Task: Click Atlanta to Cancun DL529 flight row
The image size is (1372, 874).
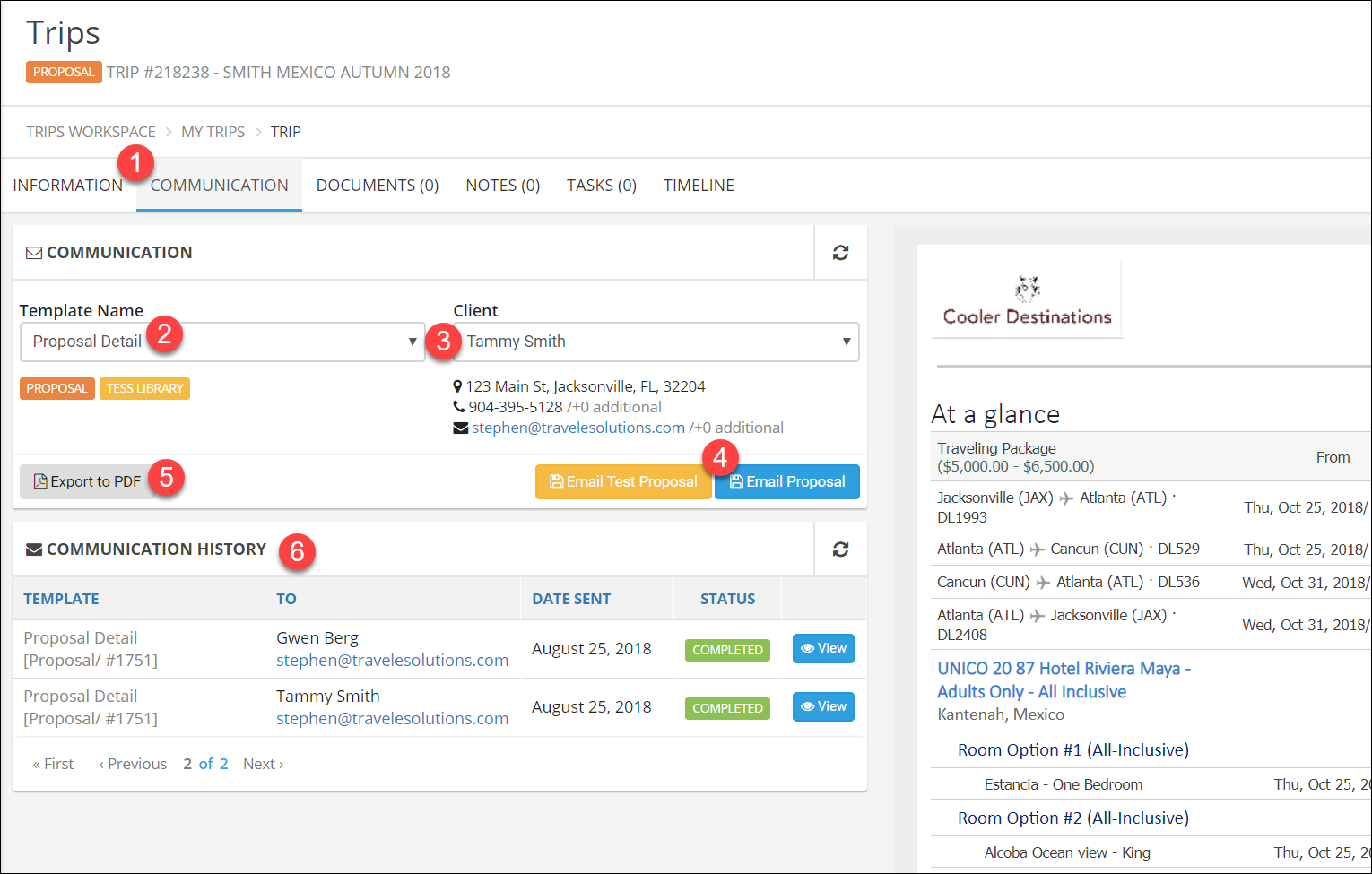Action: click(x=1151, y=549)
